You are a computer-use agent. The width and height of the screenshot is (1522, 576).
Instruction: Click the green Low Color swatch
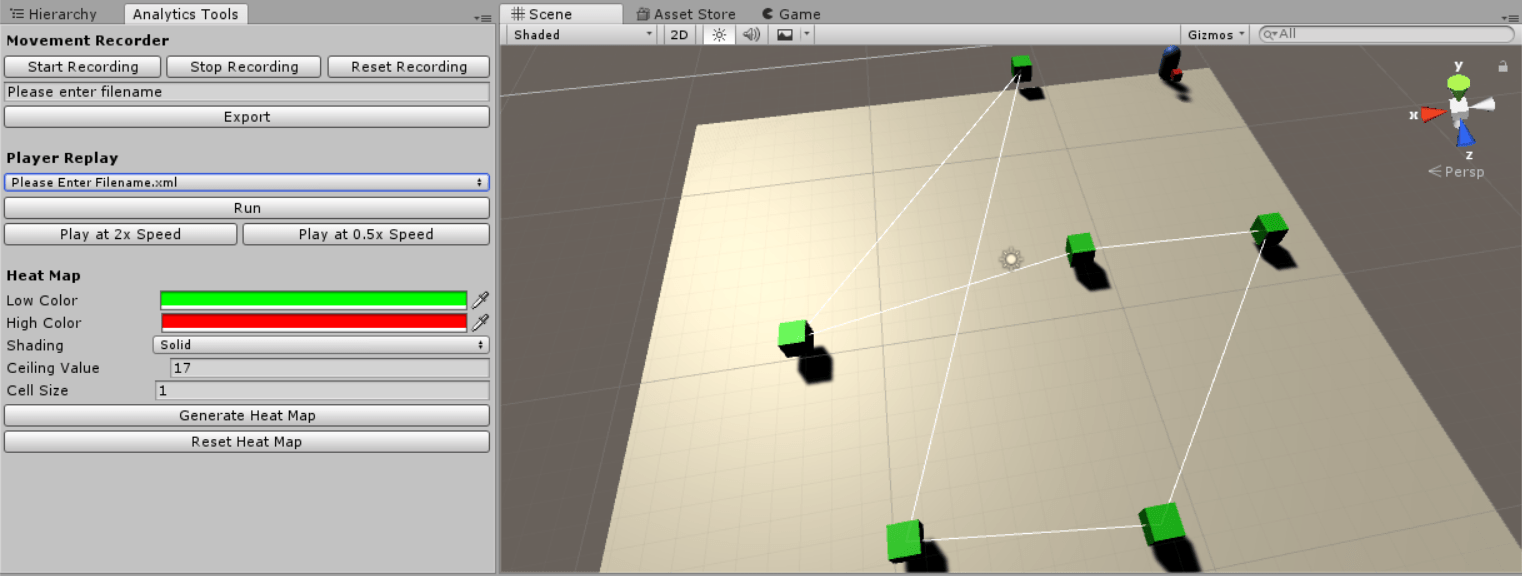313,300
